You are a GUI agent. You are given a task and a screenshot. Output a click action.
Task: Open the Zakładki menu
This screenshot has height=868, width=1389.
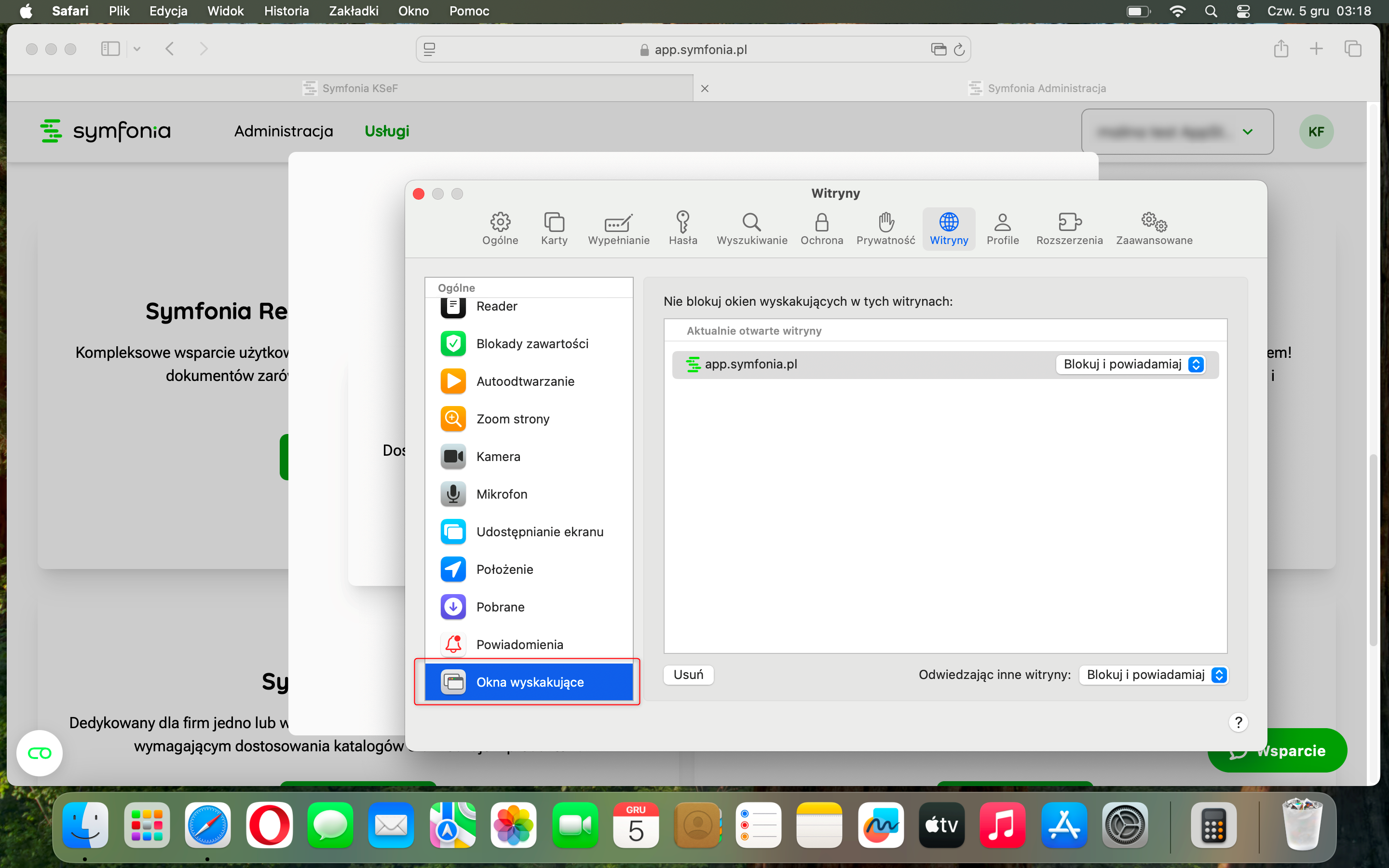coord(353,11)
